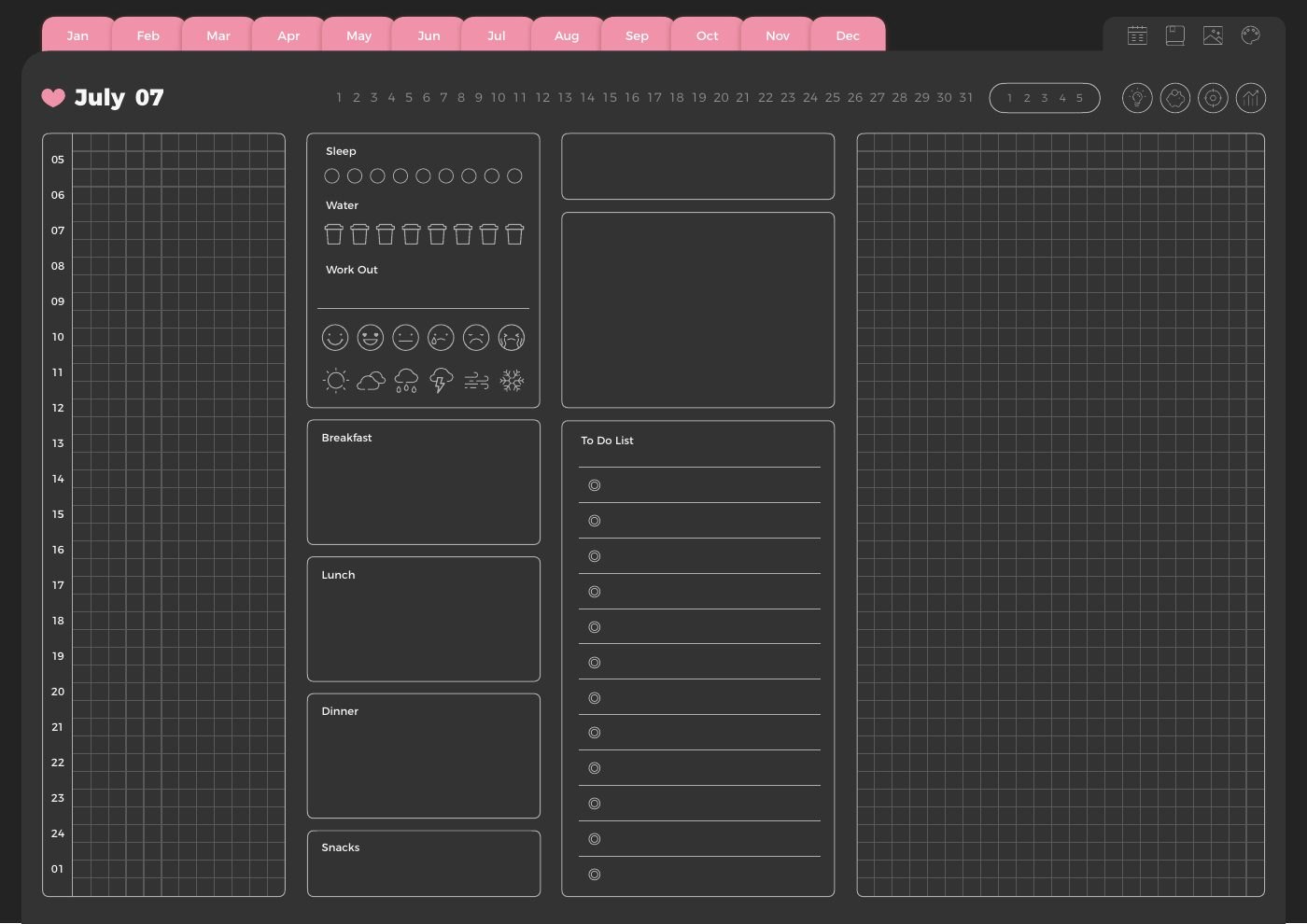Switch to the Jan month tab
The image size is (1307, 924).
coord(77,35)
